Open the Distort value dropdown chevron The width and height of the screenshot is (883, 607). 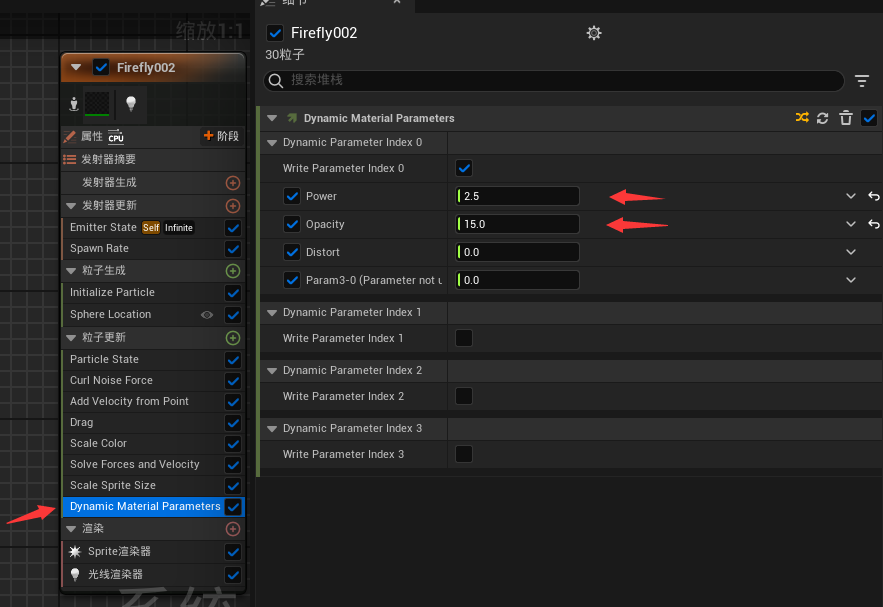[851, 252]
